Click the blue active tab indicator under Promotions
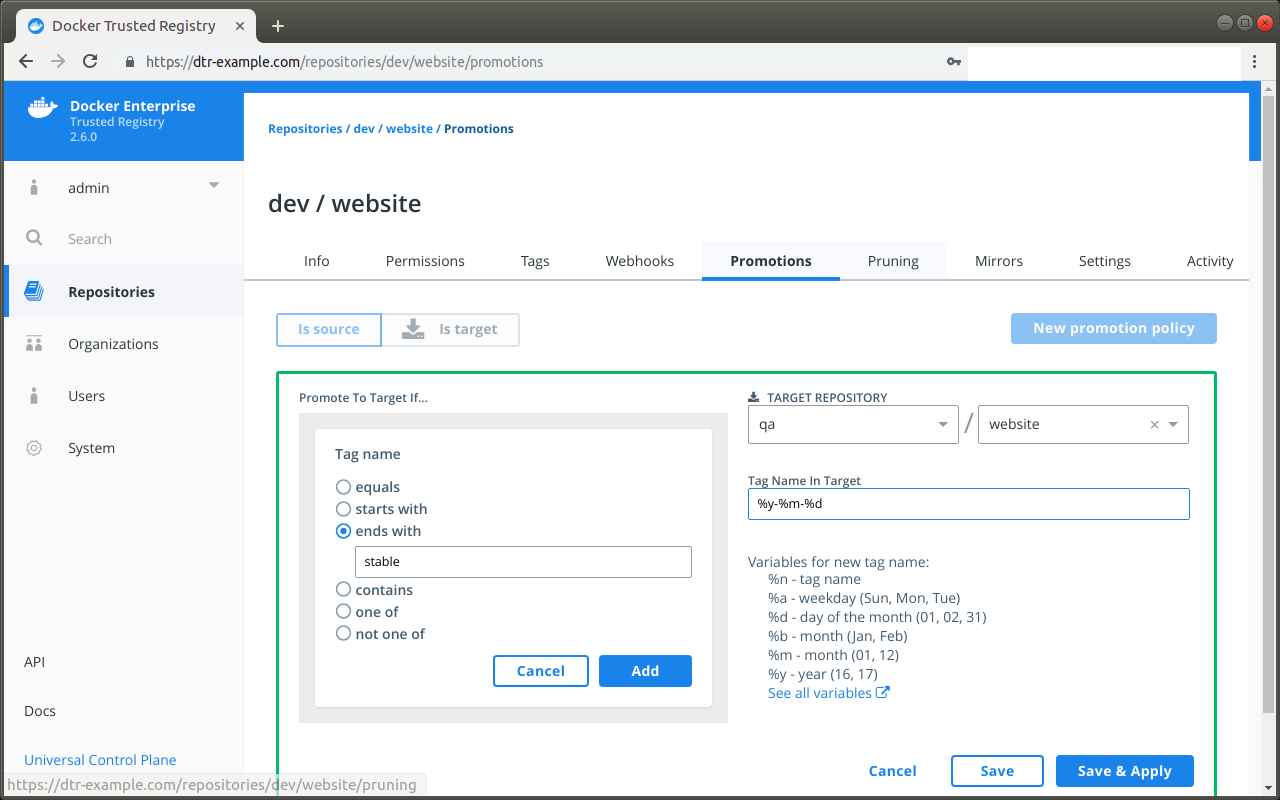The width and height of the screenshot is (1280, 800). pyautogui.click(x=770, y=280)
